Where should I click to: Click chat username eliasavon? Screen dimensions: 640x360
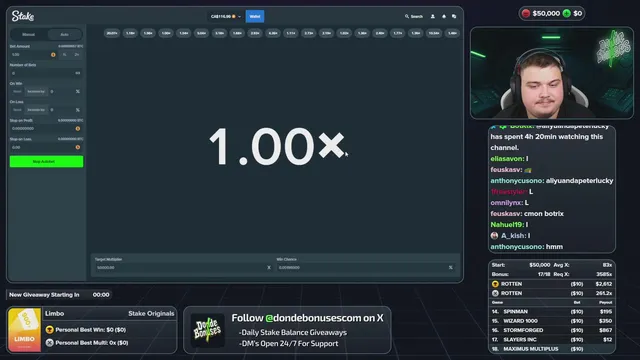coord(507,159)
